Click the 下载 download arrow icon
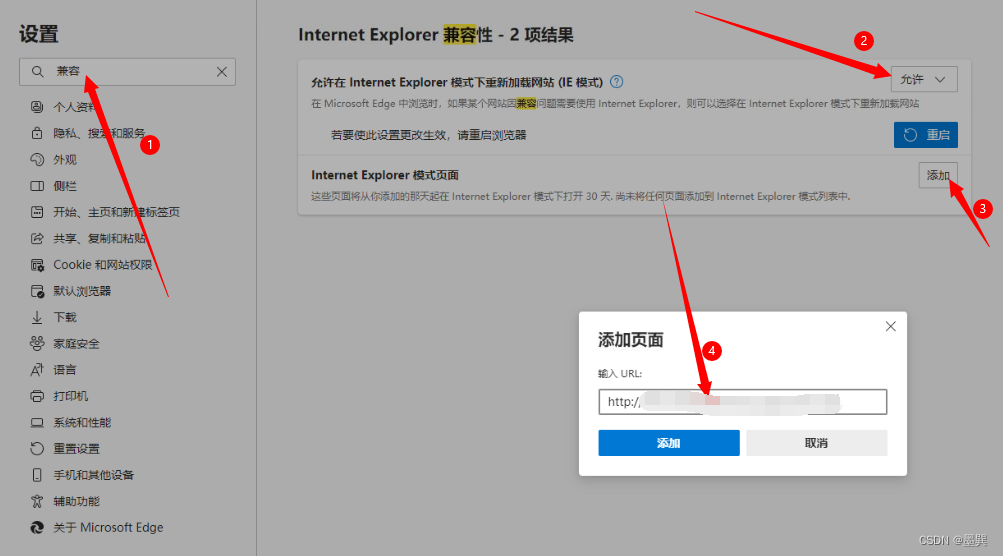This screenshot has height=556, width=1003. [37, 317]
